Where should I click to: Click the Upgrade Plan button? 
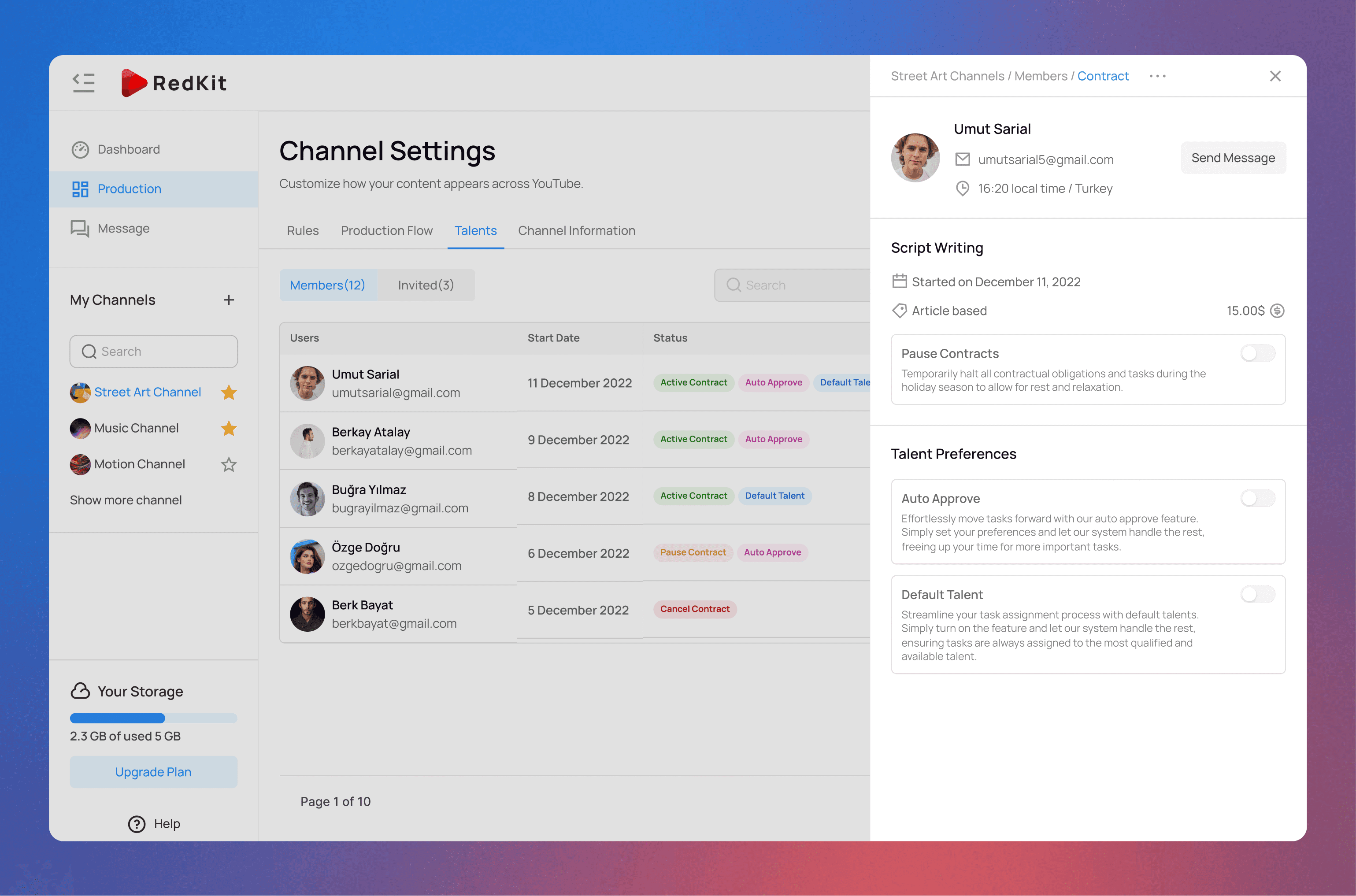[x=153, y=772]
